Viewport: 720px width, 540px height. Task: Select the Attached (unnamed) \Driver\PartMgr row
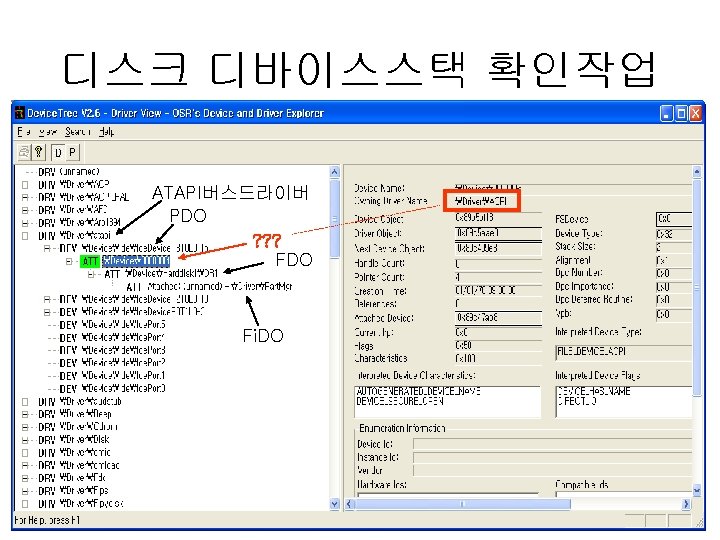[x=209, y=287]
